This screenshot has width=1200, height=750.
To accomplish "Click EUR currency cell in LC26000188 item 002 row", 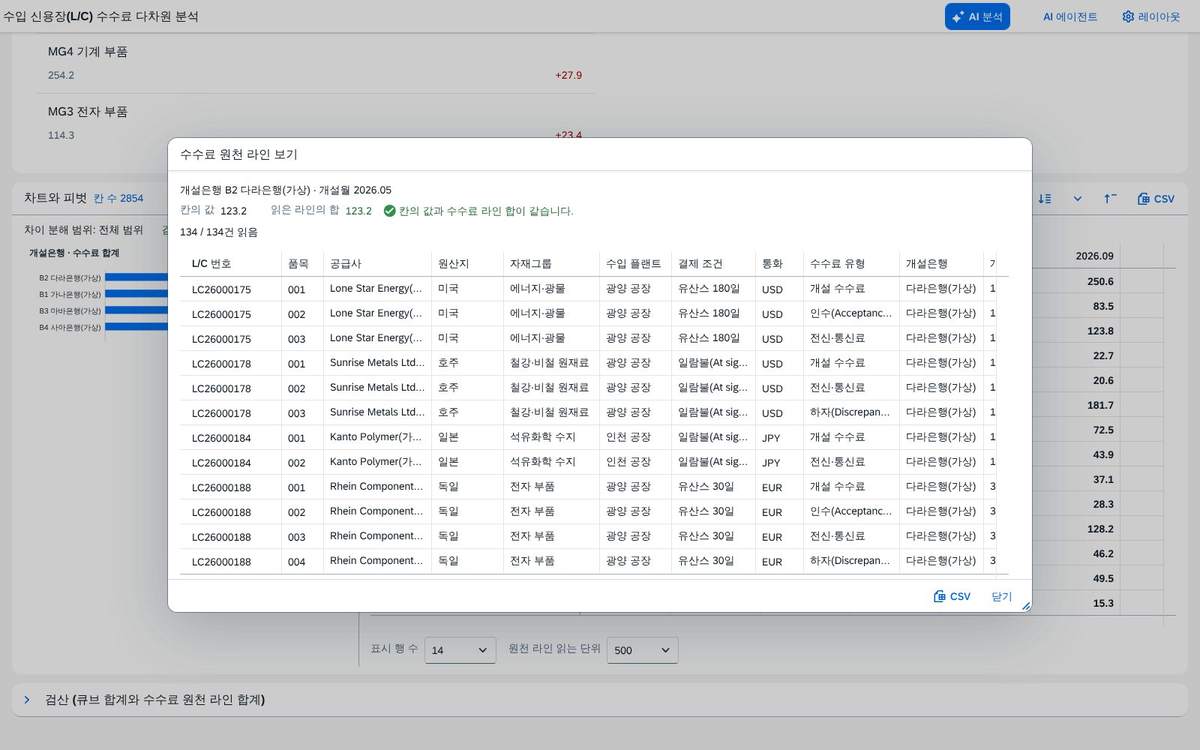I will pyautogui.click(x=779, y=512).
